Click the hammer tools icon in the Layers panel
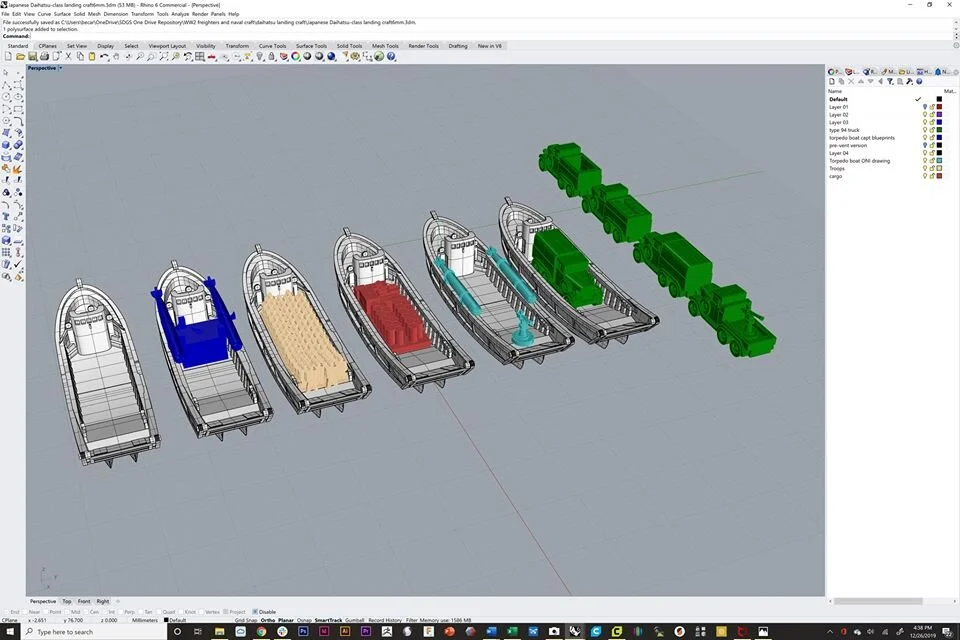 910,81
